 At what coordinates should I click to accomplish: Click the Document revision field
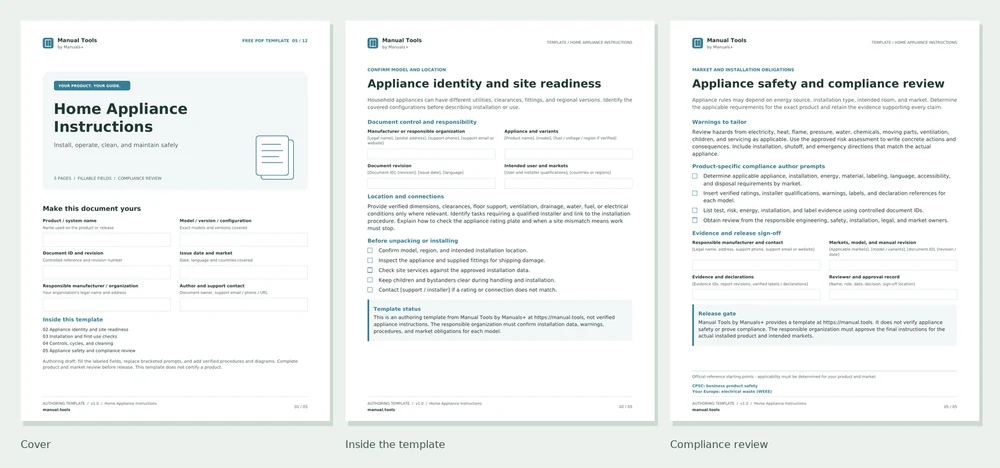[x=431, y=184]
